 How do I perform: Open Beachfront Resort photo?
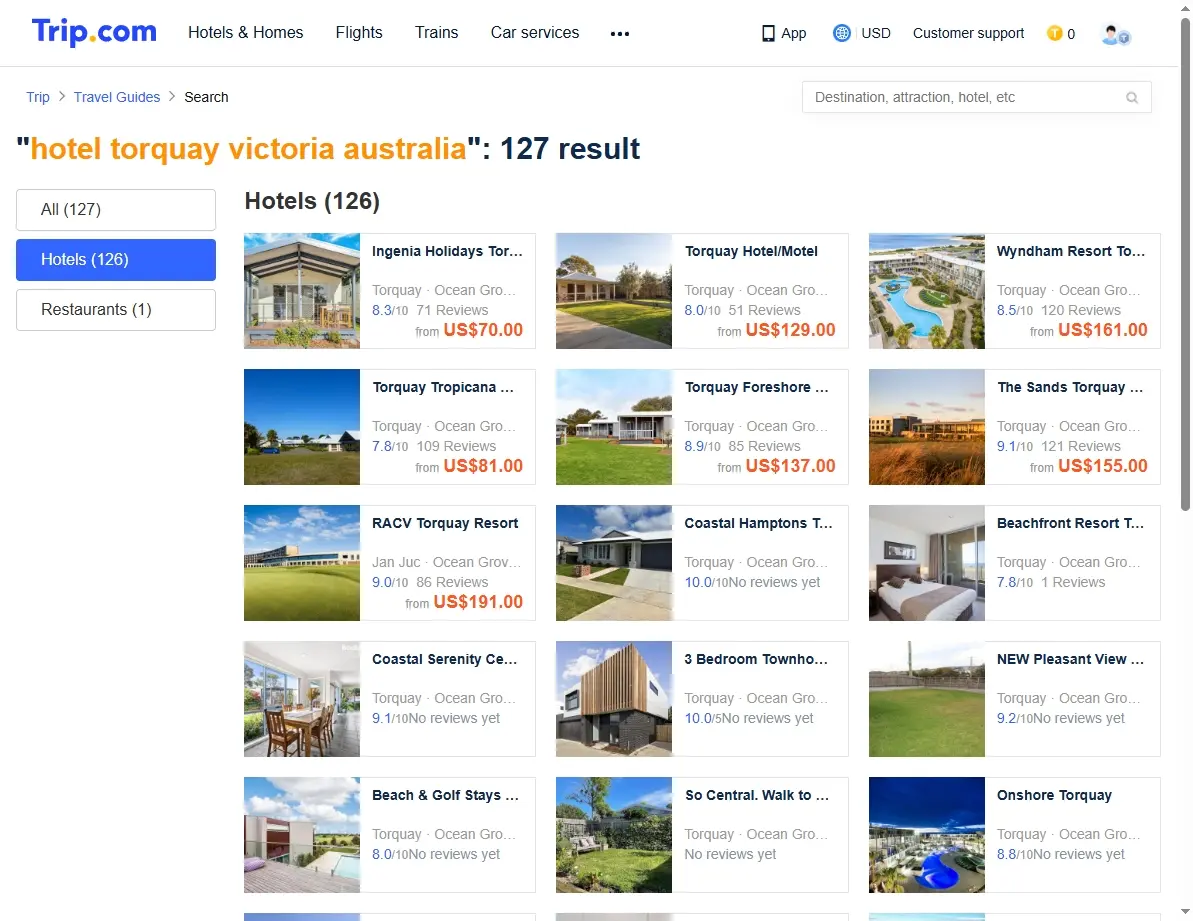[x=927, y=563]
